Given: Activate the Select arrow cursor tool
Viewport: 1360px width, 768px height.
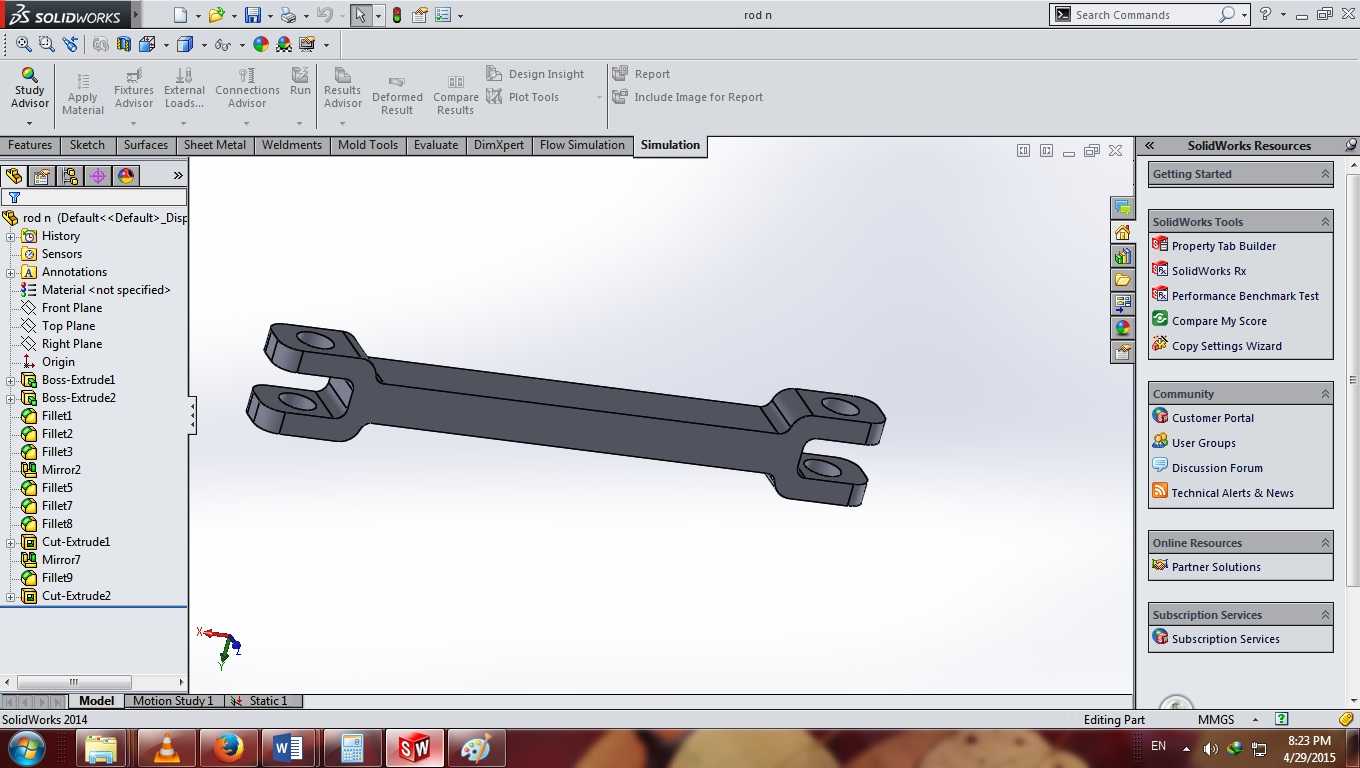Looking at the screenshot, I should click(x=361, y=15).
